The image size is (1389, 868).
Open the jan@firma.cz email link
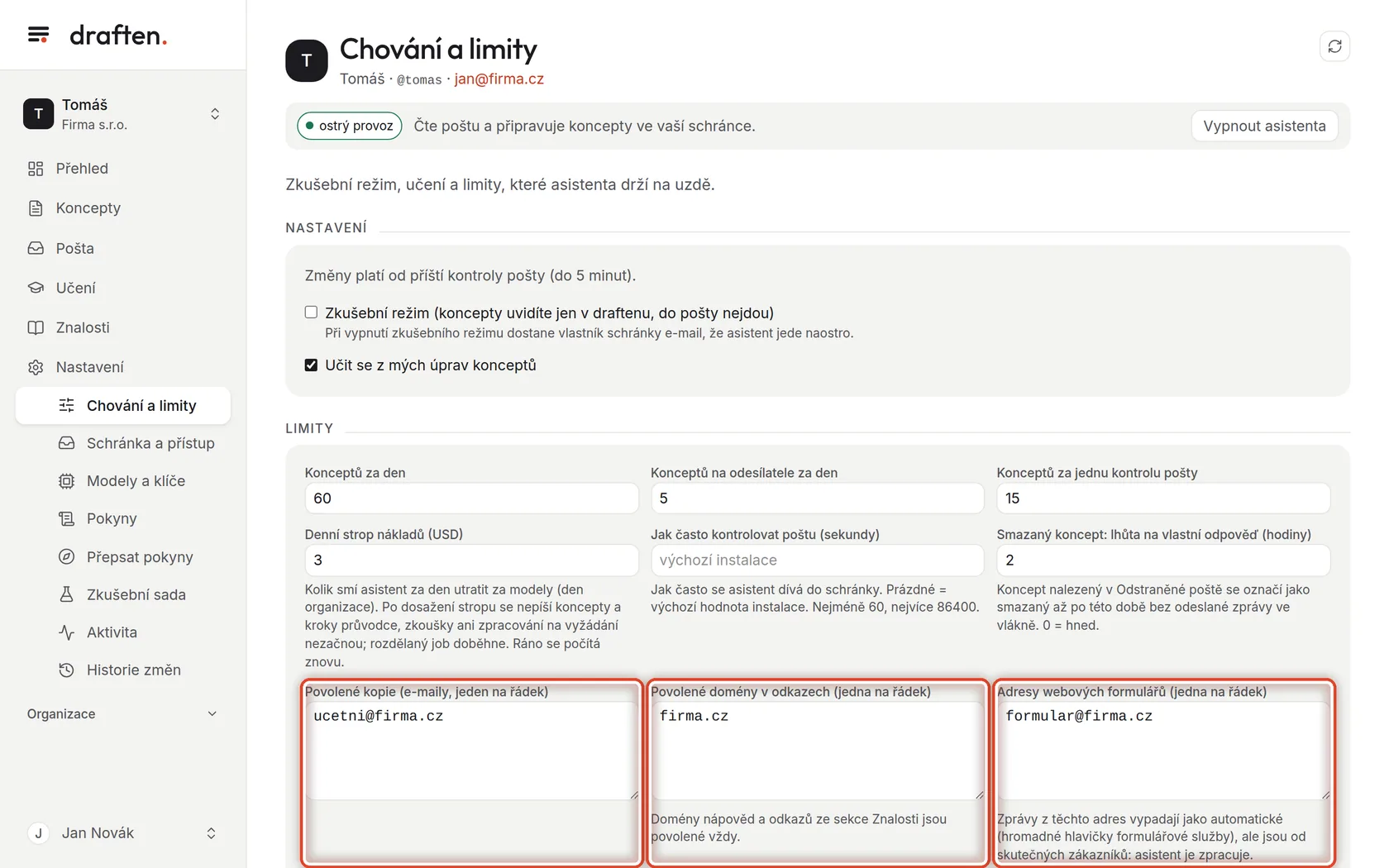[x=499, y=79]
